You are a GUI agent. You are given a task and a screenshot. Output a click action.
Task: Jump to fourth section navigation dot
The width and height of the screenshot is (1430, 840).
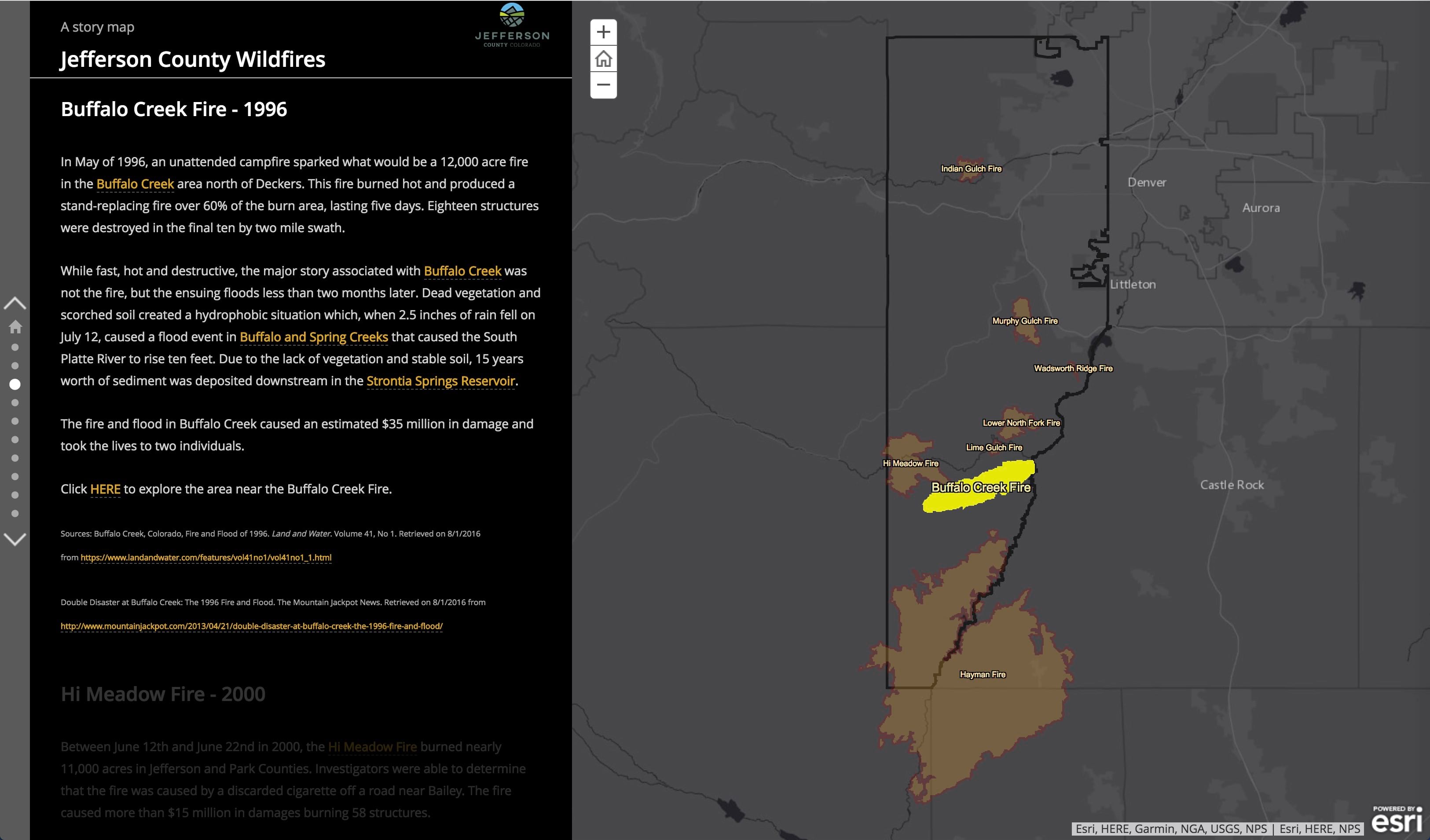pos(15,403)
